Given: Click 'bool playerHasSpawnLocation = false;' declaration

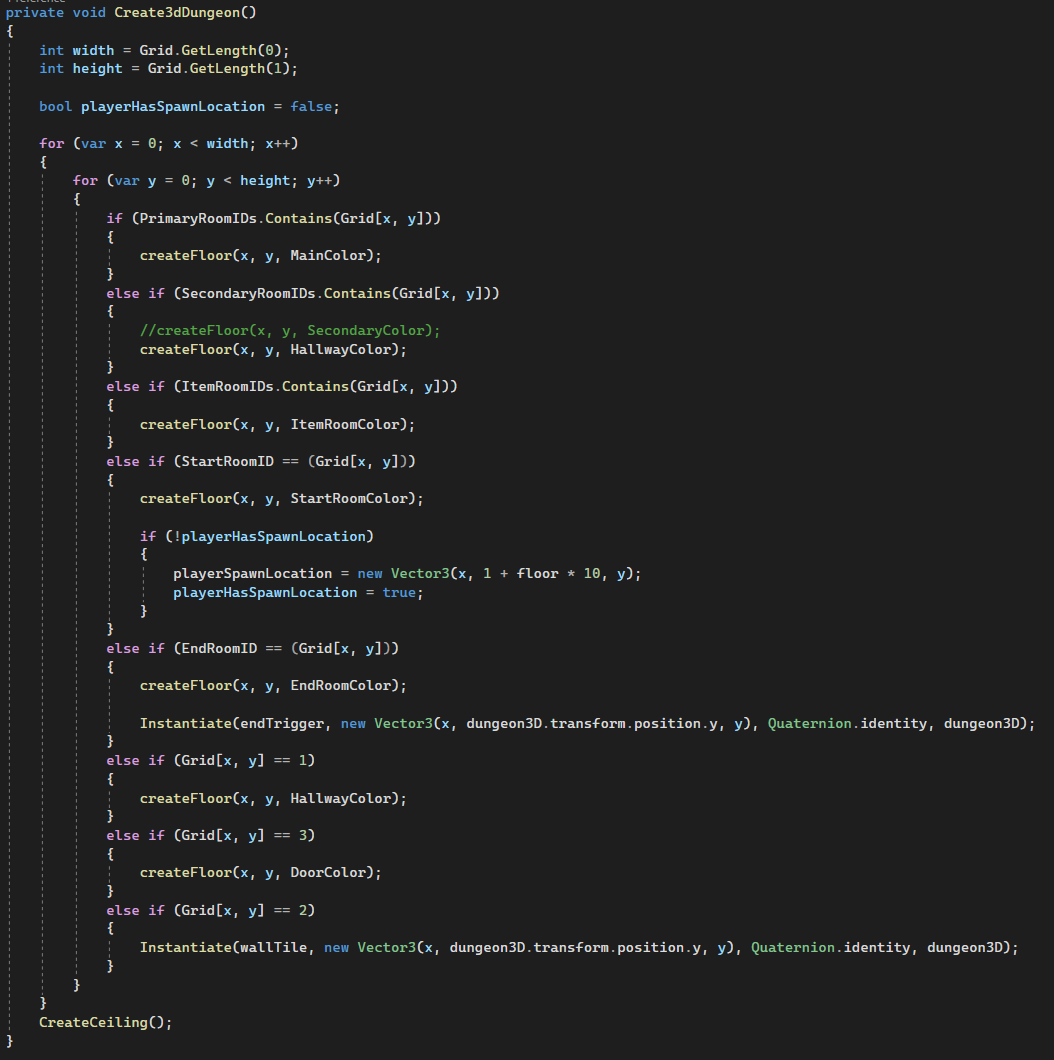Looking at the screenshot, I should tap(189, 107).
